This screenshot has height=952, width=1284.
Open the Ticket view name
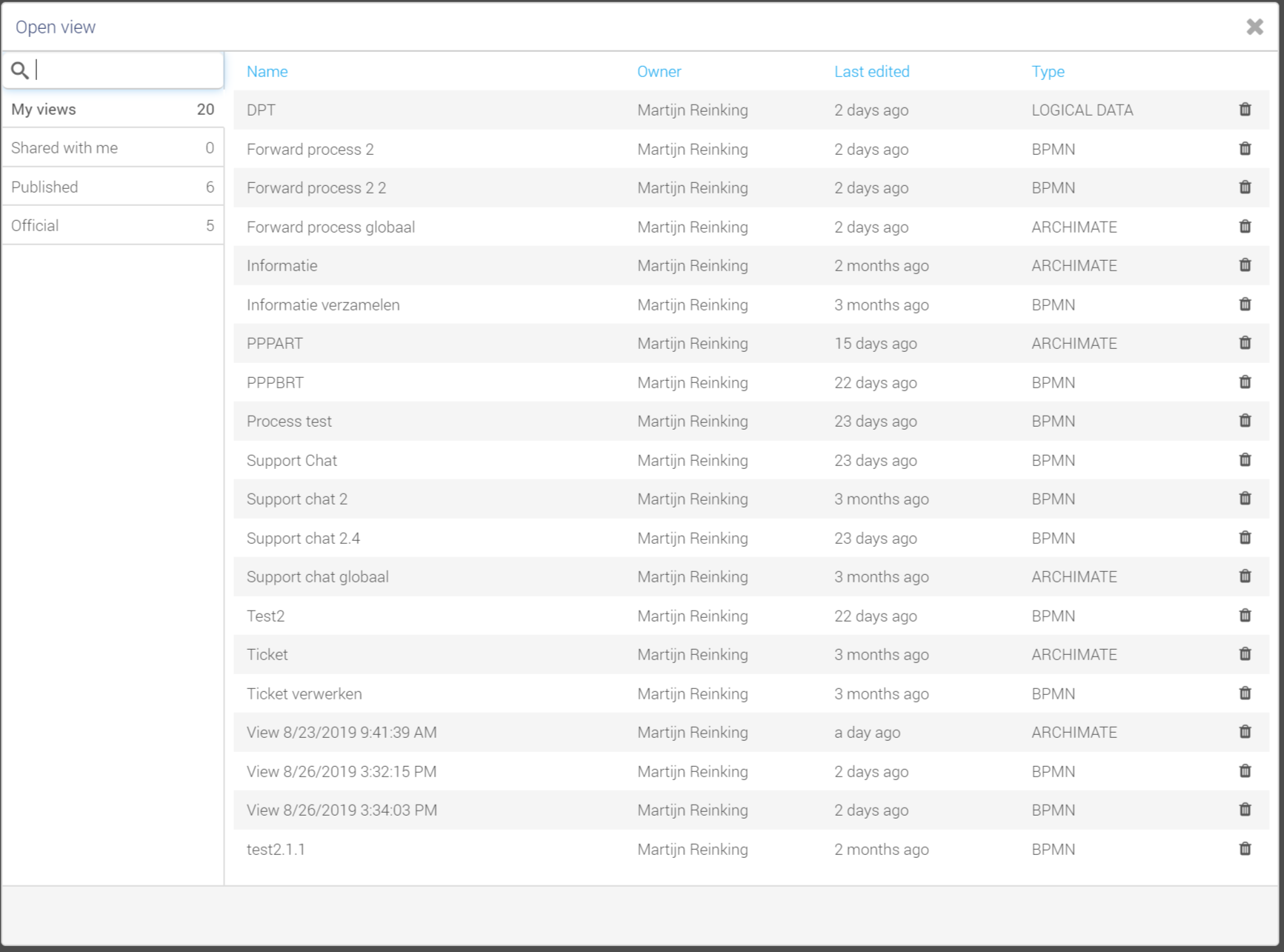click(267, 654)
